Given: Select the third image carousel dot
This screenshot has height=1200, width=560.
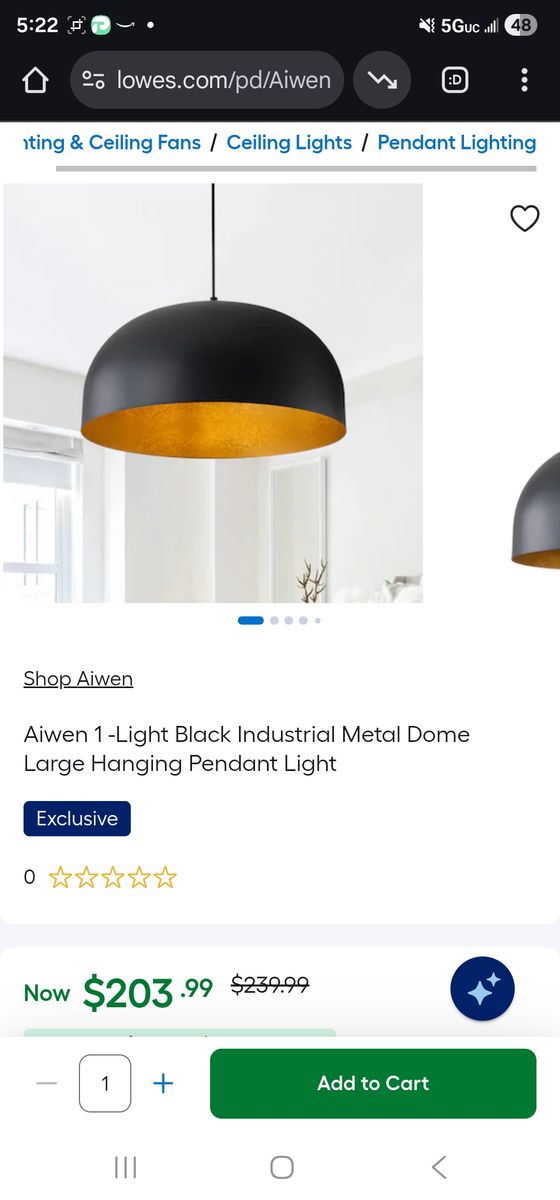Looking at the screenshot, I should 289,620.
